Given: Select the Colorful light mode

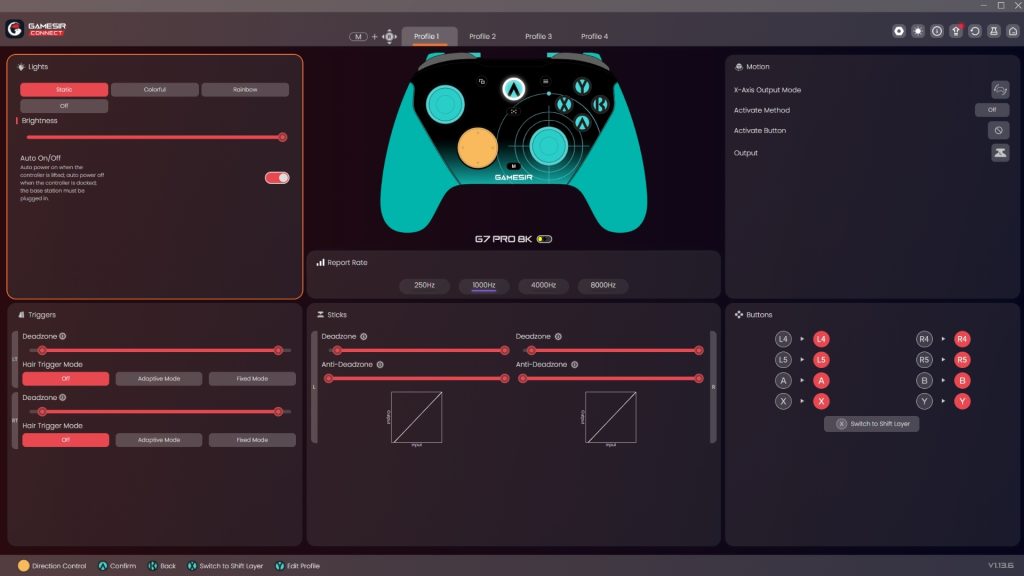Looking at the screenshot, I should (155, 89).
